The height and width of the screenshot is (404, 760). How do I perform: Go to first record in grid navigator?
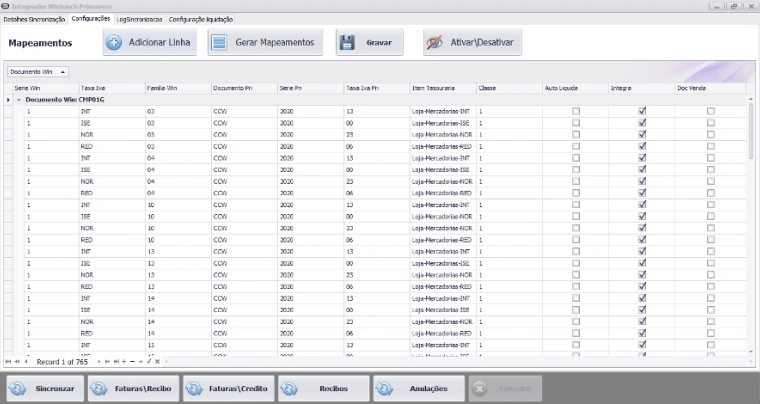8,360
